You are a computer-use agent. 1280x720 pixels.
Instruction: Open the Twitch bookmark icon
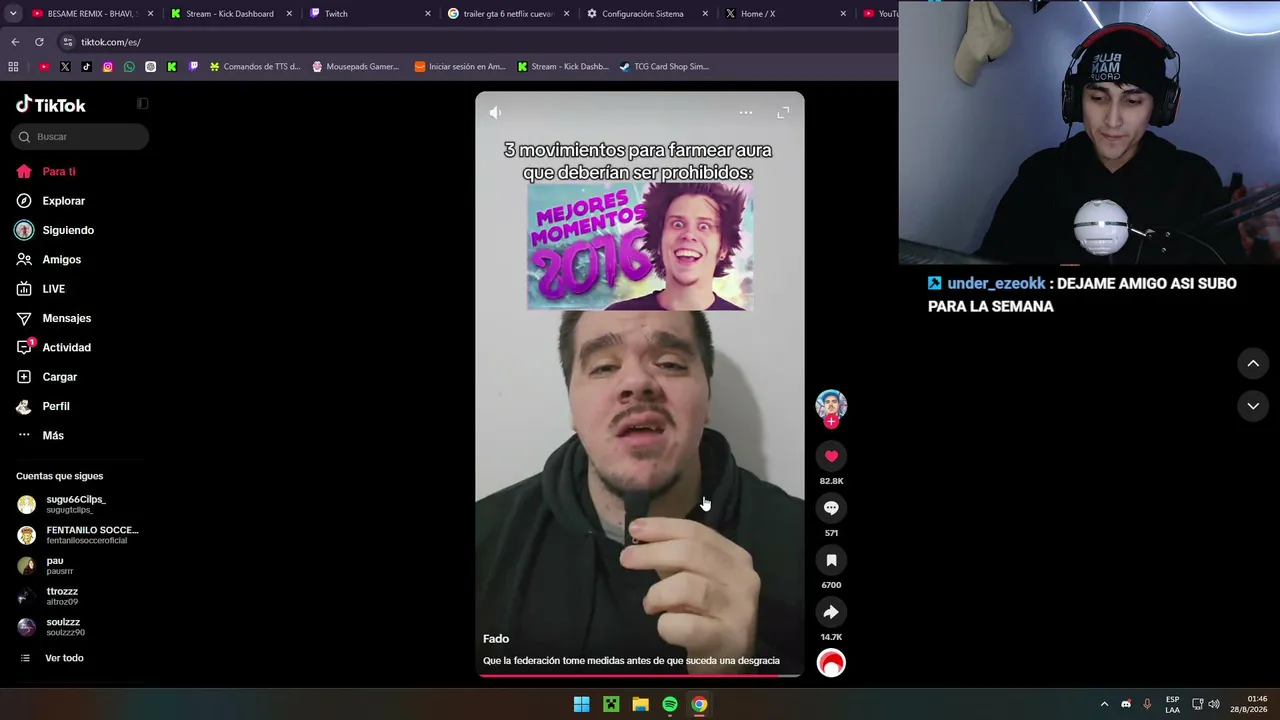193,67
